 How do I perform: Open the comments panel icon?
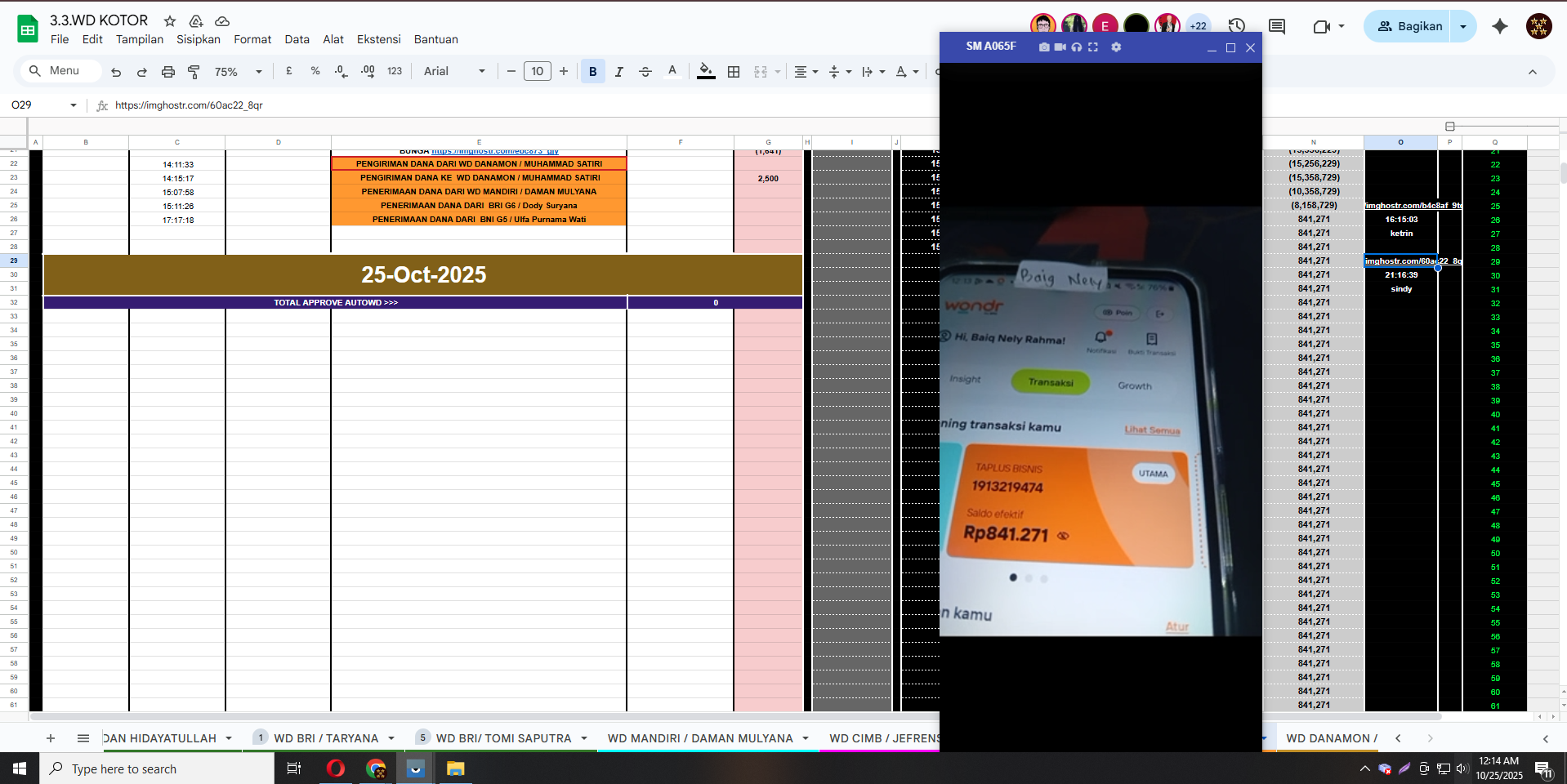[x=1277, y=26]
